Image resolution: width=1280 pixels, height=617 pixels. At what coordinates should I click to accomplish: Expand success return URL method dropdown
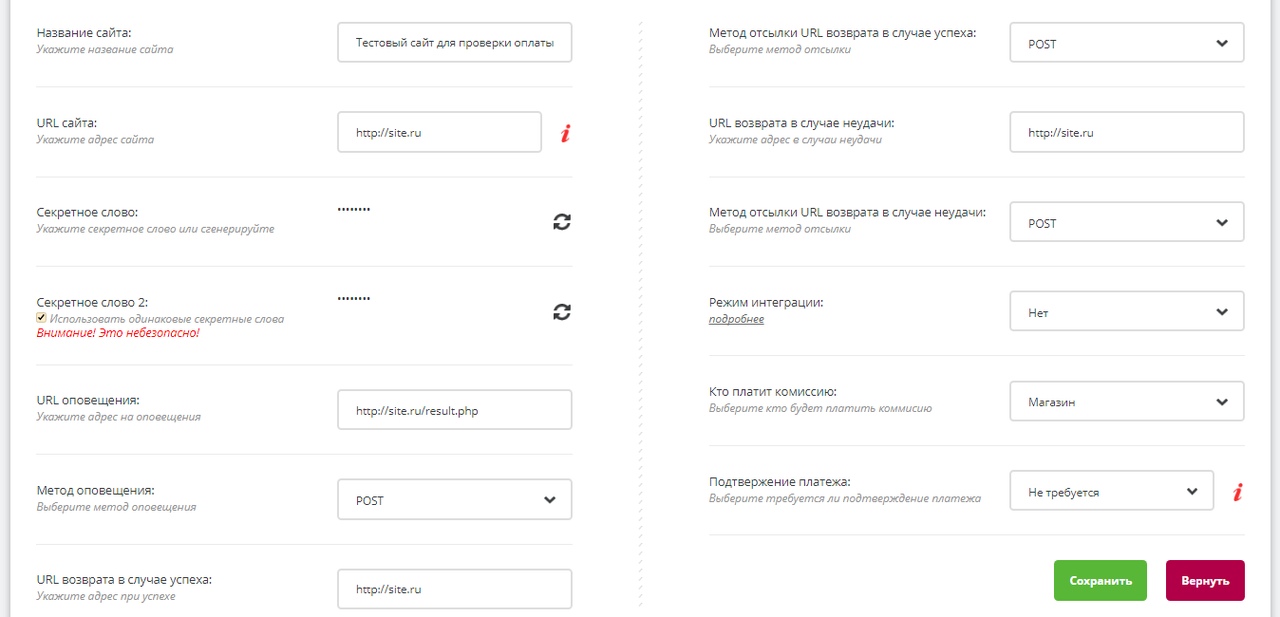(x=1127, y=44)
